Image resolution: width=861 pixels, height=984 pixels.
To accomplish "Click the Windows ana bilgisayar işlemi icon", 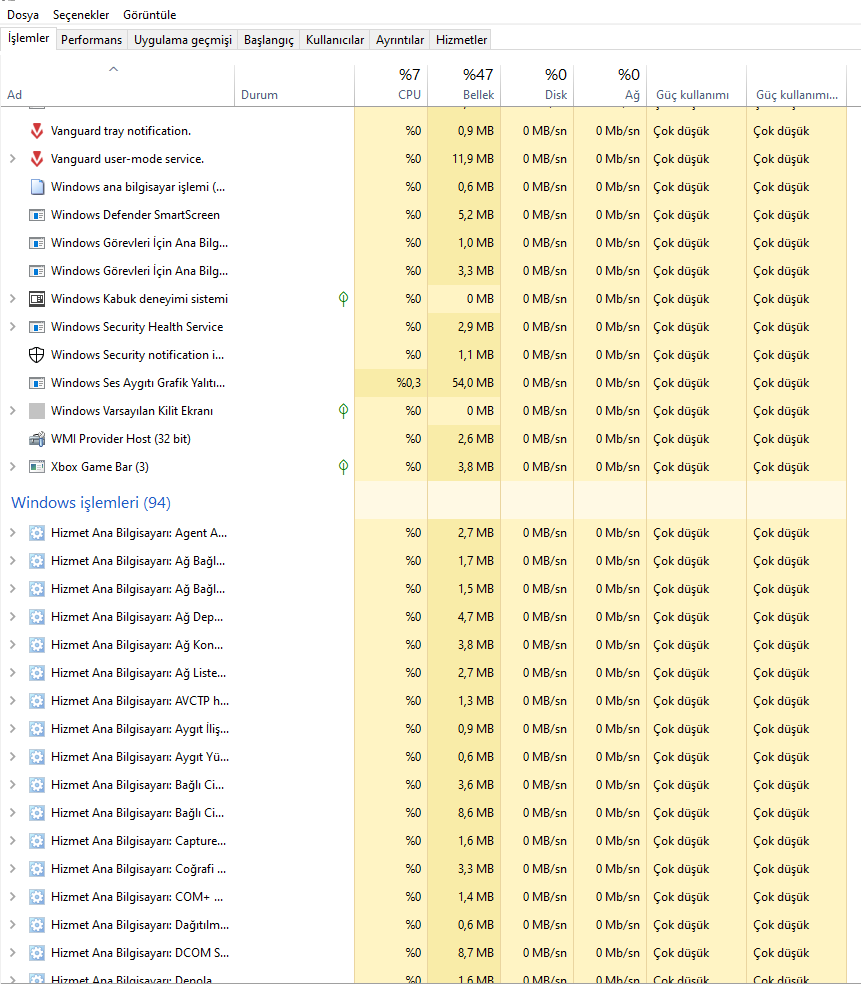I will pos(37,187).
